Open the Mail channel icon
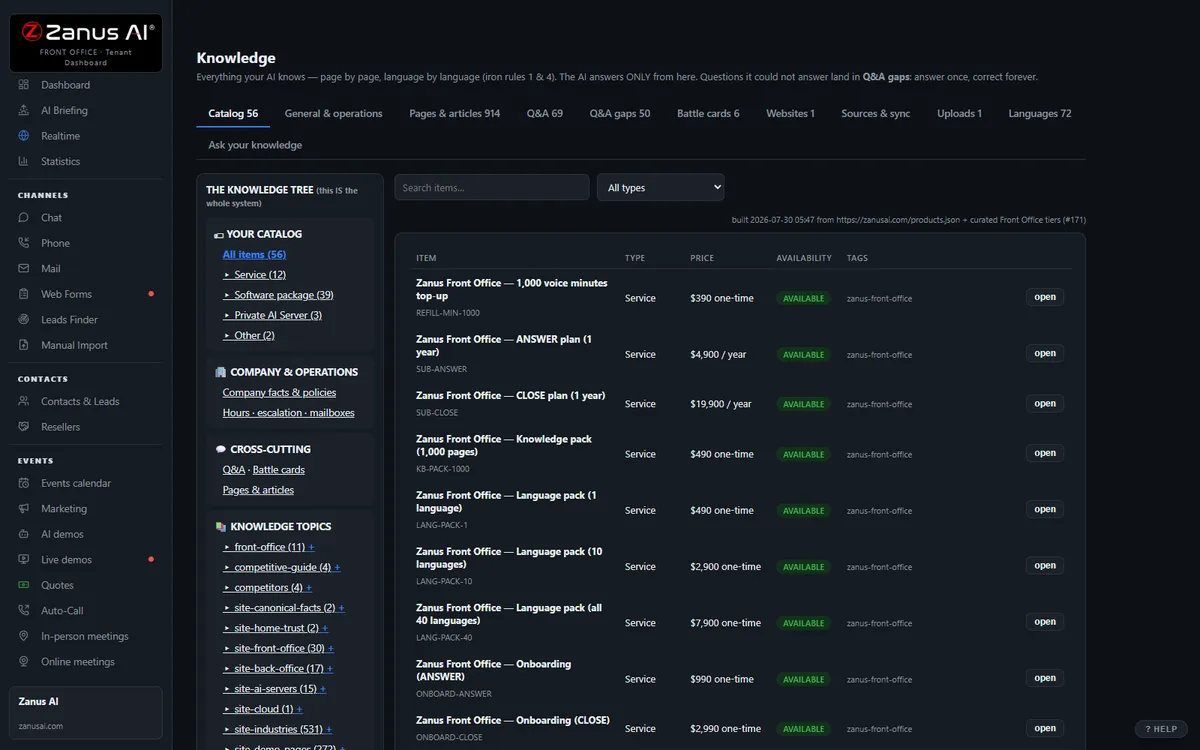 (x=24, y=268)
